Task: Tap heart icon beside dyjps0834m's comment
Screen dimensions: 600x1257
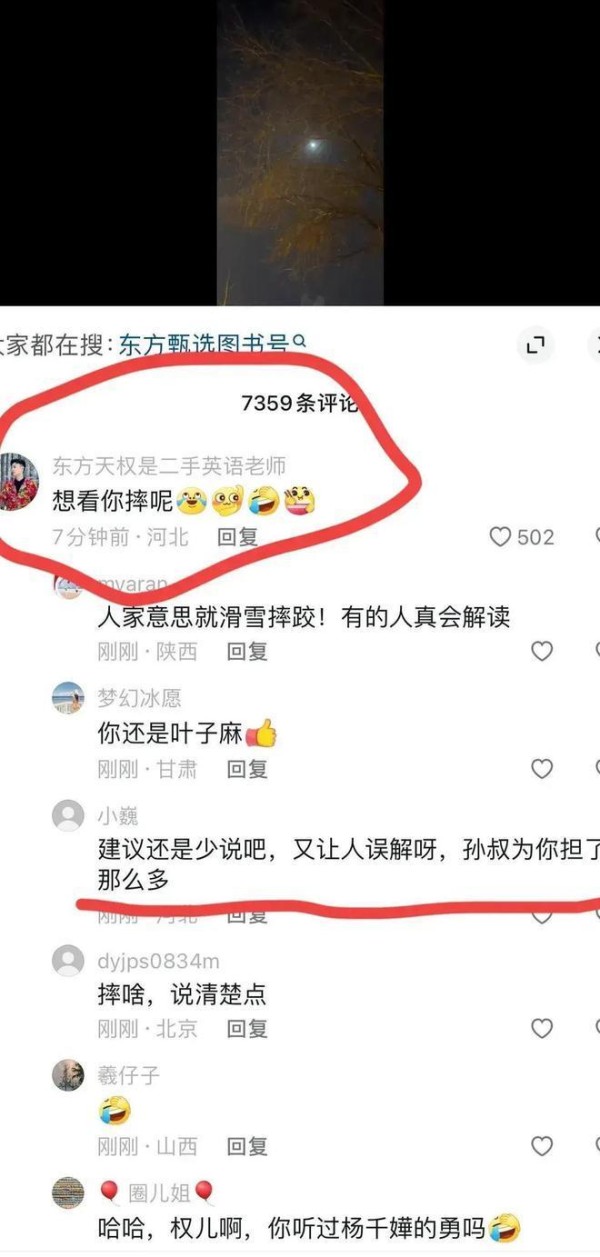Action: coord(541,1029)
